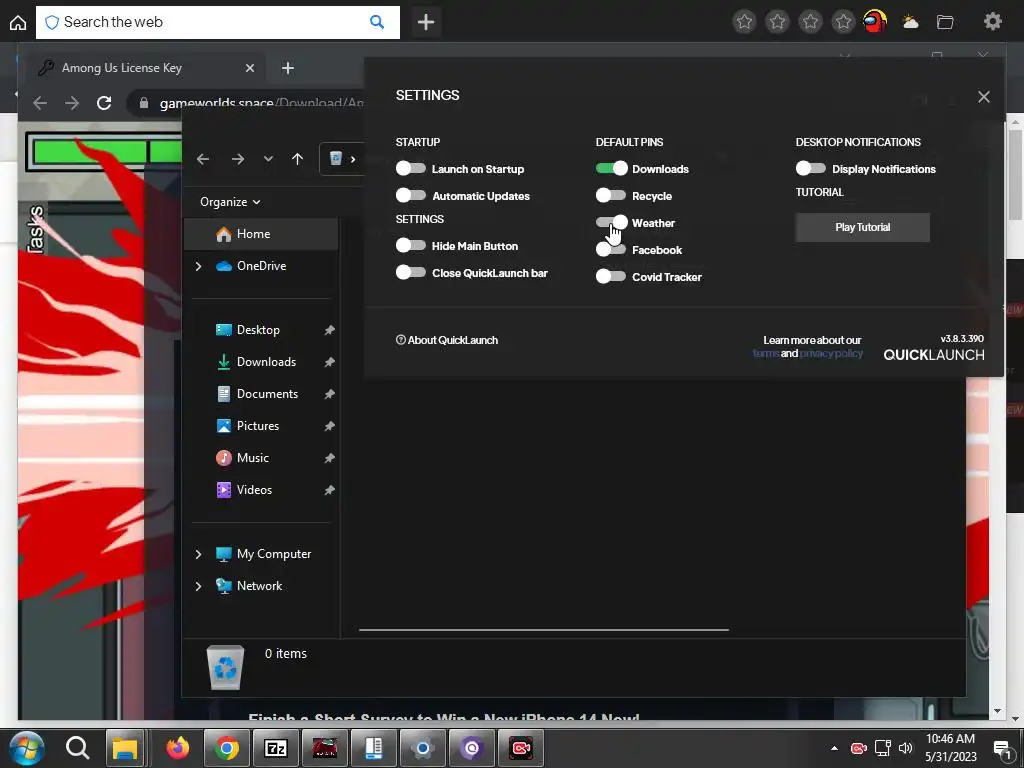
Task: Unpin Desktop using its pin icon
Action: pos(329,330)
